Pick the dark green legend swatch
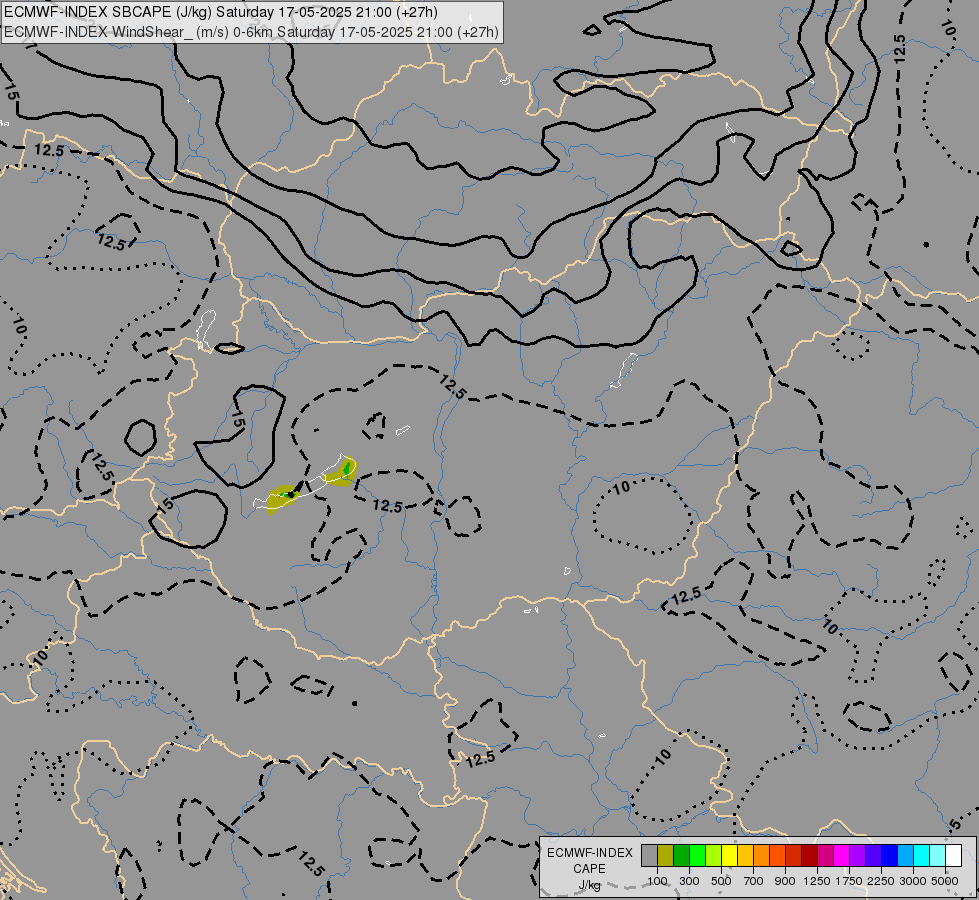Viewport: 979px width, 900px height. point(682,856)
